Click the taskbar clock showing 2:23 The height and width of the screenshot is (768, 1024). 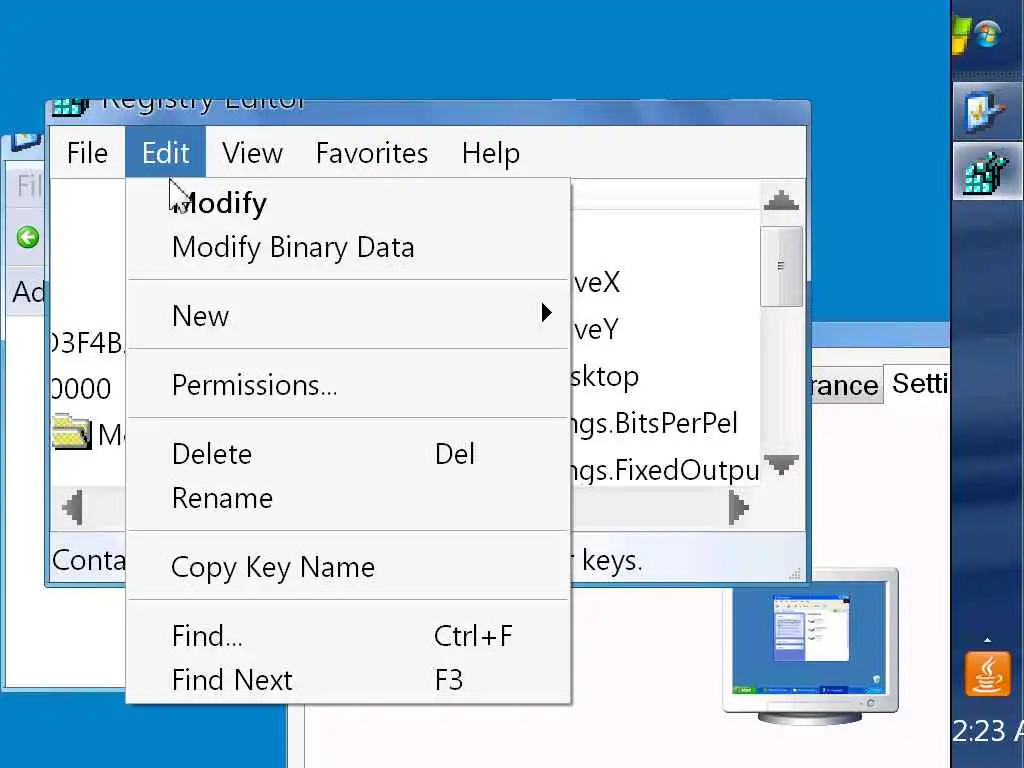click(987, 731)
